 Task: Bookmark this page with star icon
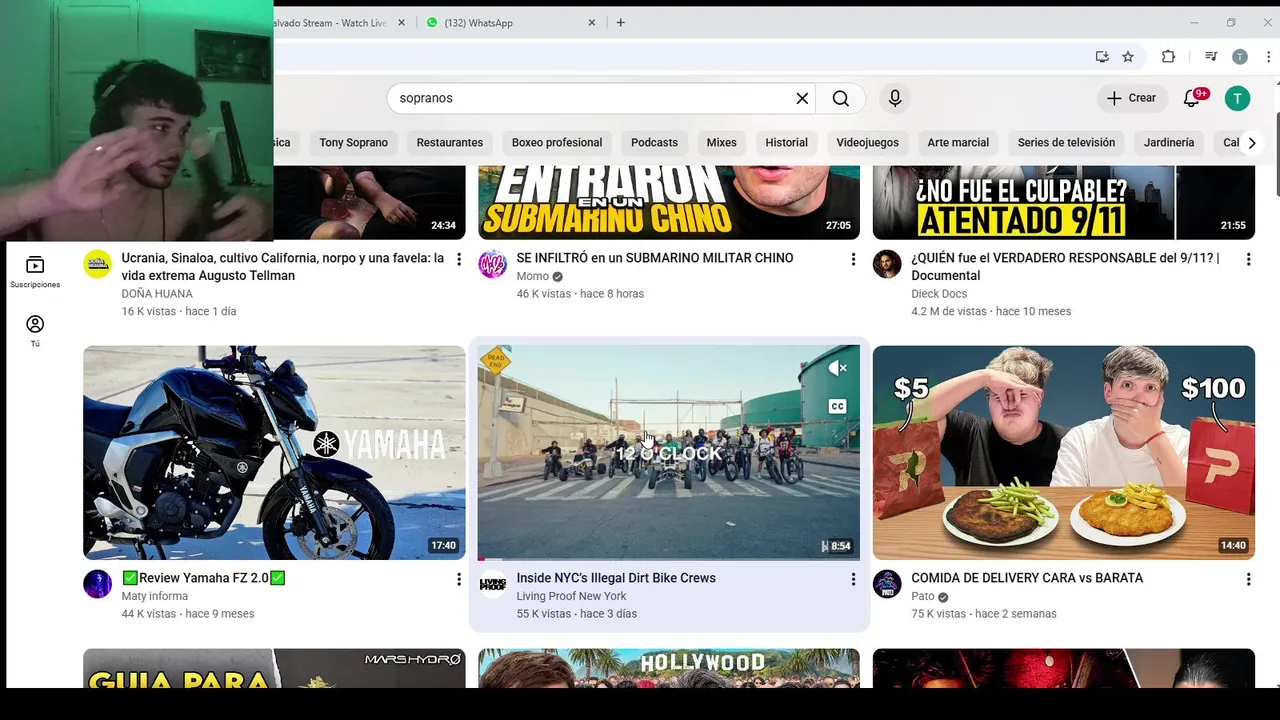tap(1128, 57)
